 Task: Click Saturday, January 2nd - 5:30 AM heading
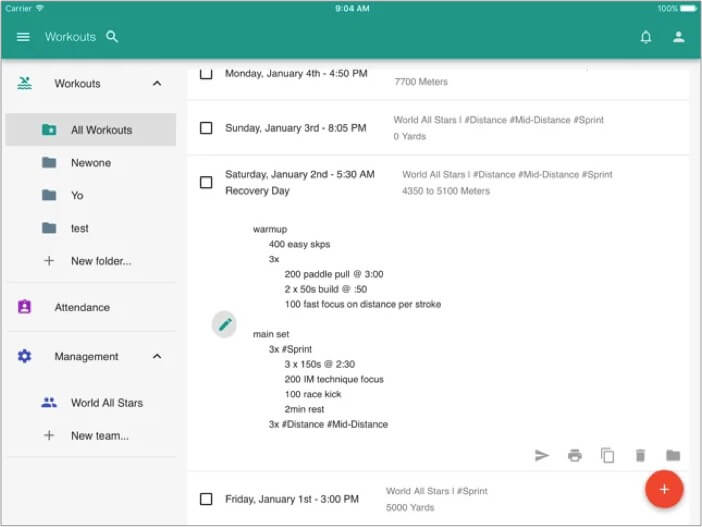300,174
